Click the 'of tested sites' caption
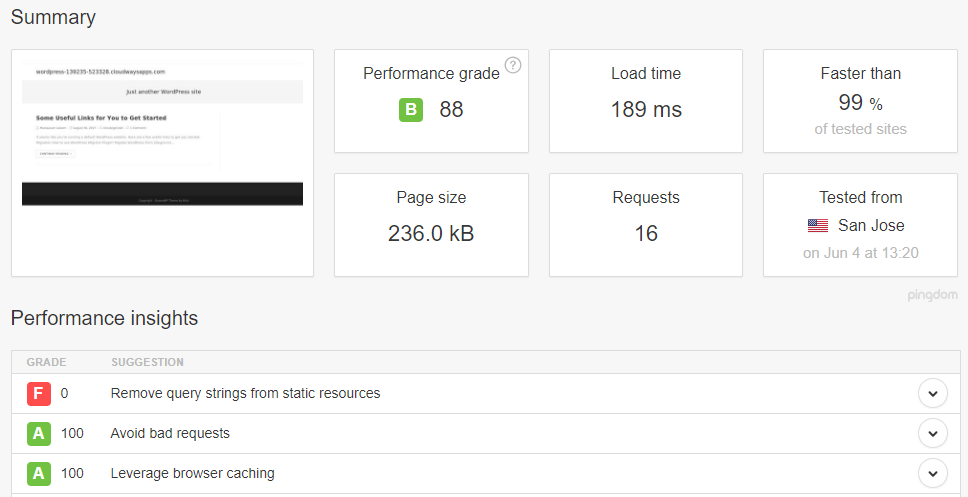The height and width of the screenshot is (497, 968). click(x=861, y=129)
